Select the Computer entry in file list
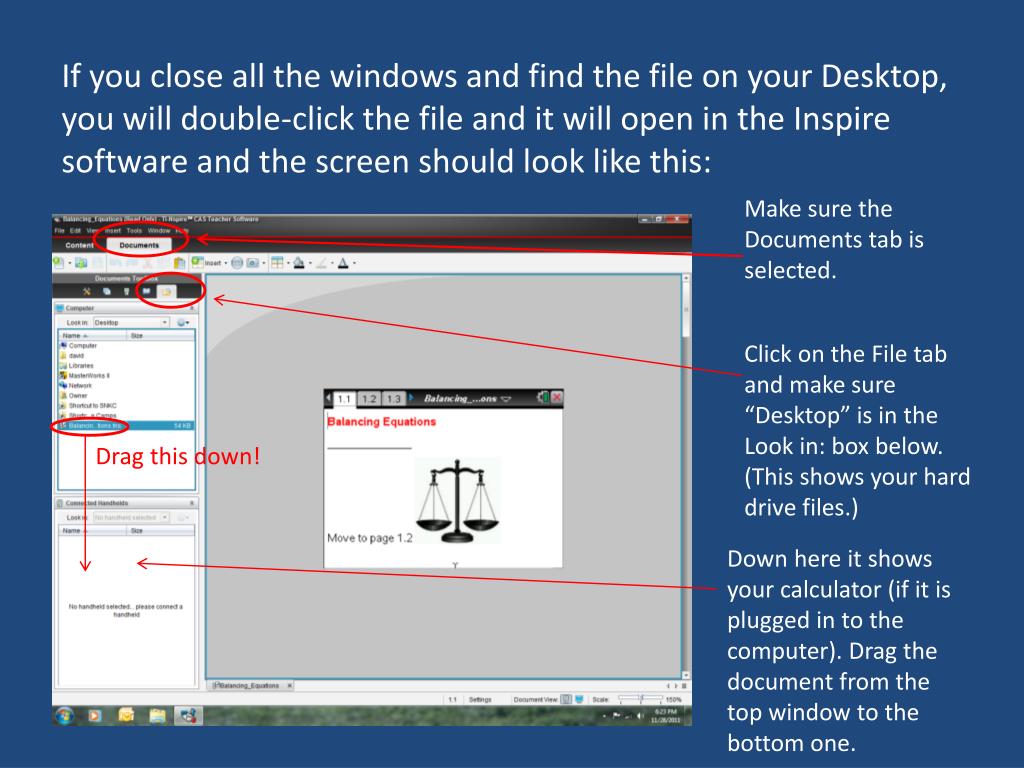This screenshot has height=768, width=1024. pyautogui.click(x=126, y=345)
